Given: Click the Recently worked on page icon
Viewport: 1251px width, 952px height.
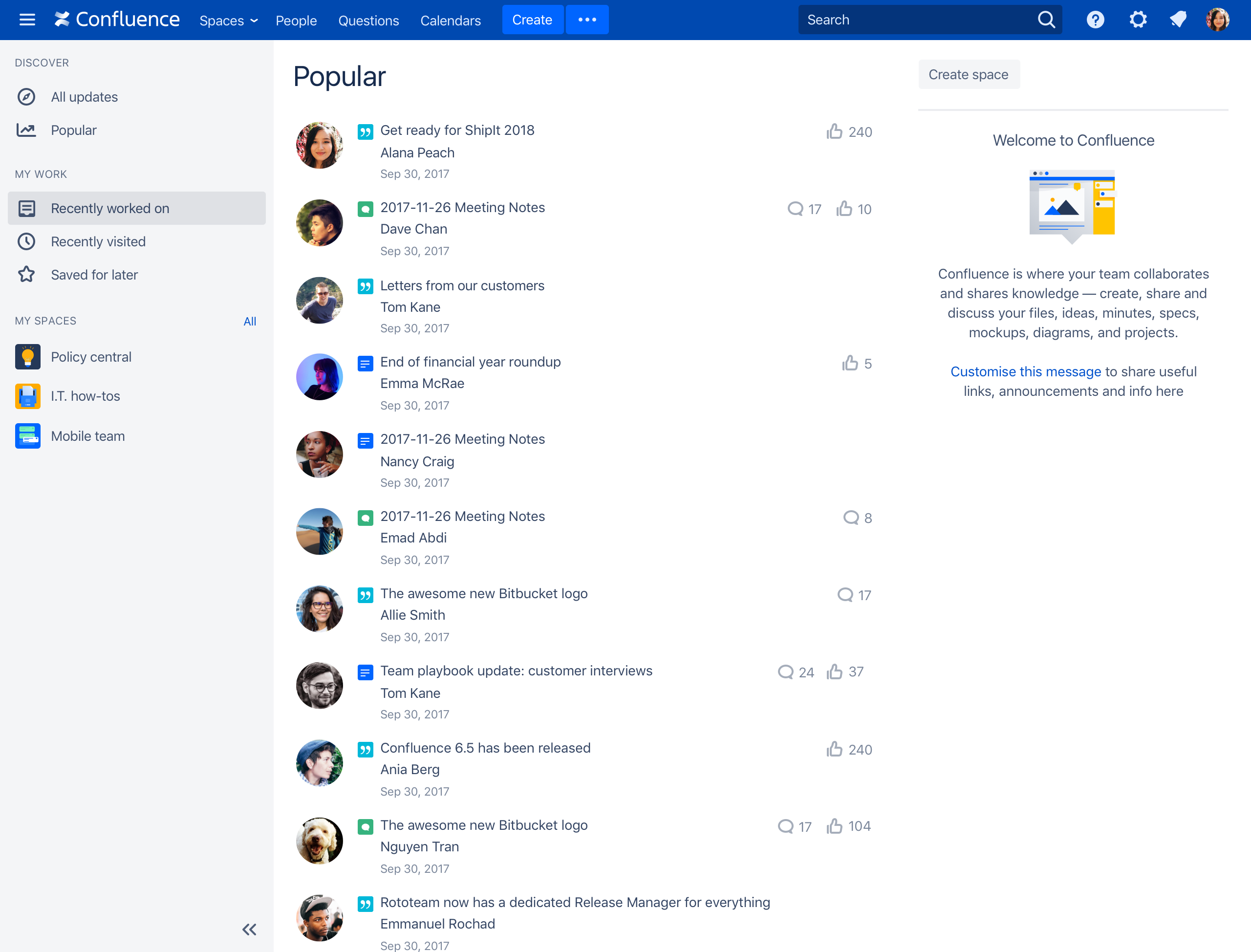Looking at the screenshot, I should [26, 209].
